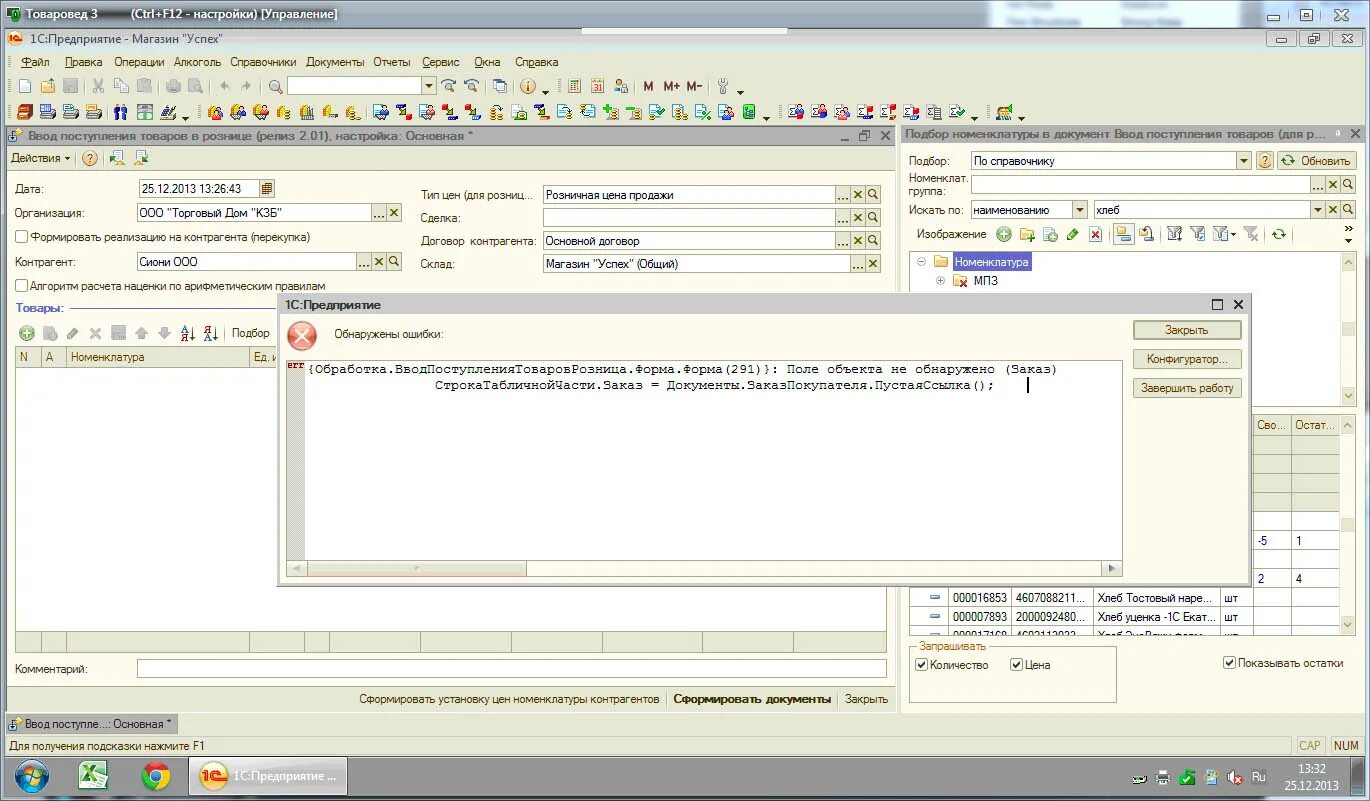Toggle hierarchical view icon in Подбор panel

click(1124, 234)
